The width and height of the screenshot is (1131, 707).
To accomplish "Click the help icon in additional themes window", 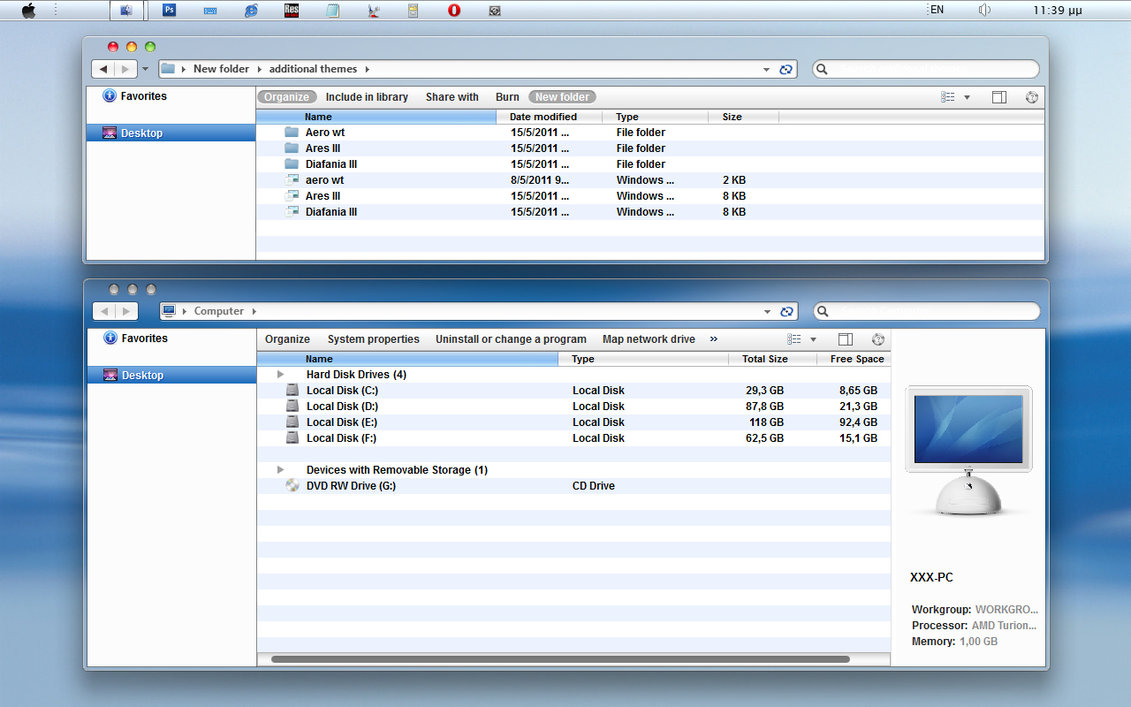I will pos(1032,97).
